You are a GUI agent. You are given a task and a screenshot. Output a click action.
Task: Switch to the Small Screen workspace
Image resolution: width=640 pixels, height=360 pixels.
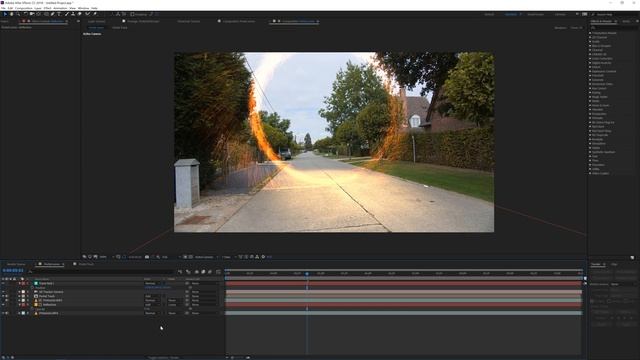pos(536,14)
